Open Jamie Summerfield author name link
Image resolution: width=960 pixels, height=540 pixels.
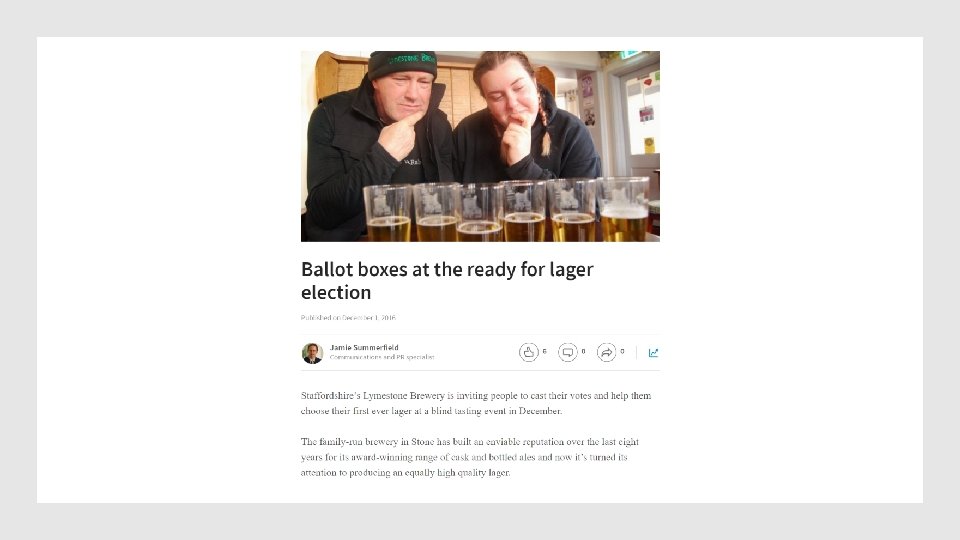364,347
